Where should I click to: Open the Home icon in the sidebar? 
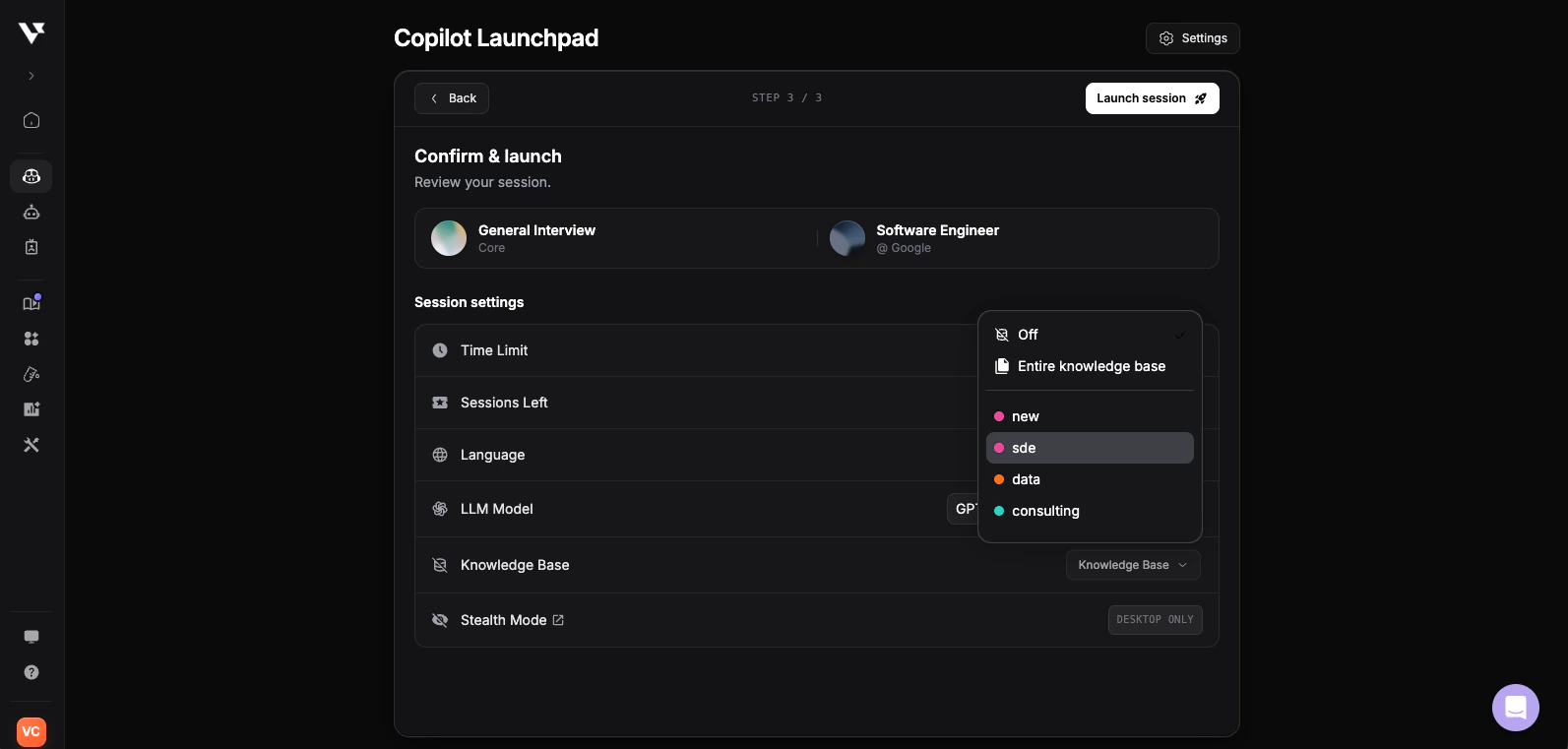[31, 120]
